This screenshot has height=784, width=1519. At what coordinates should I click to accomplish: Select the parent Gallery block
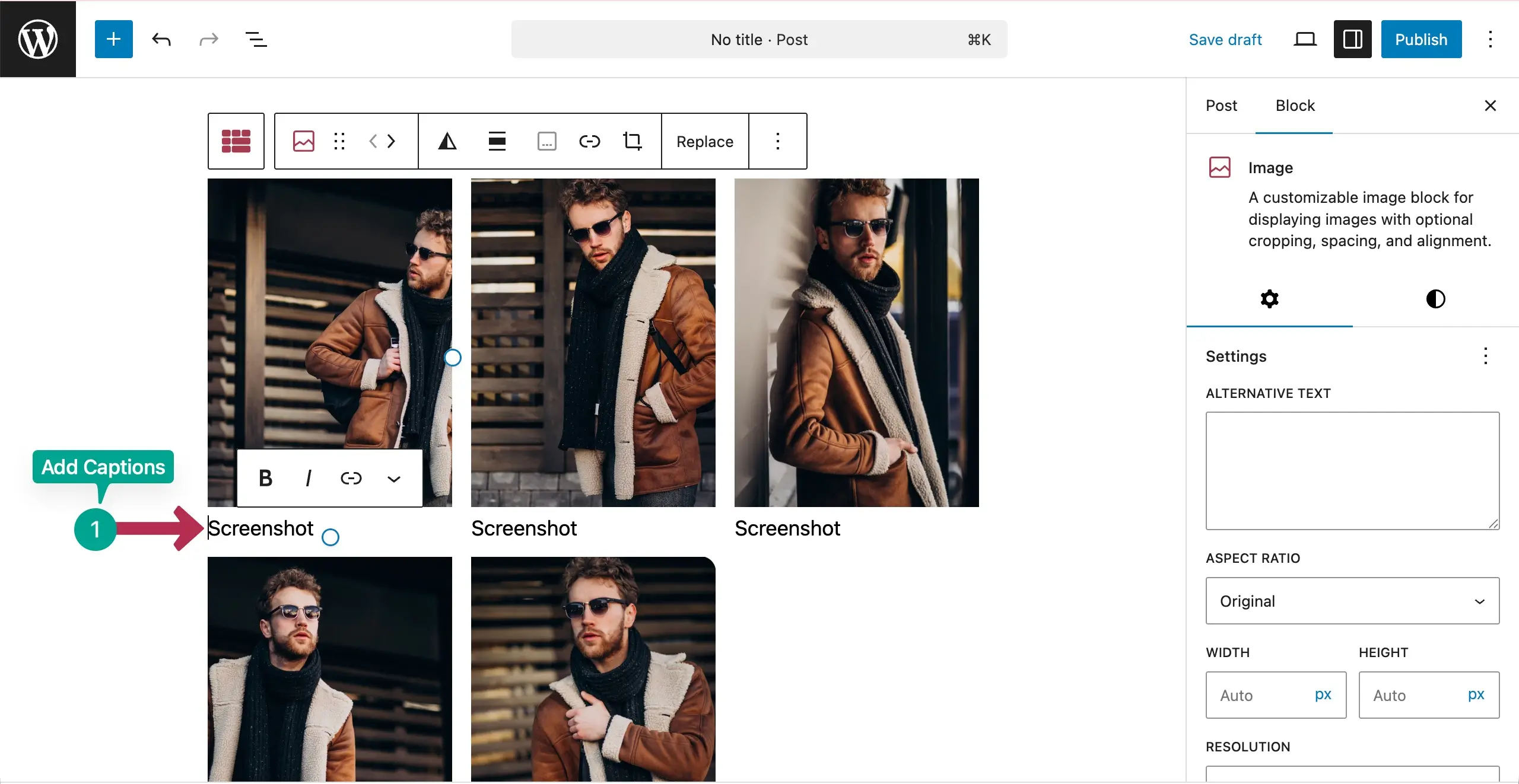coord(236,141)
